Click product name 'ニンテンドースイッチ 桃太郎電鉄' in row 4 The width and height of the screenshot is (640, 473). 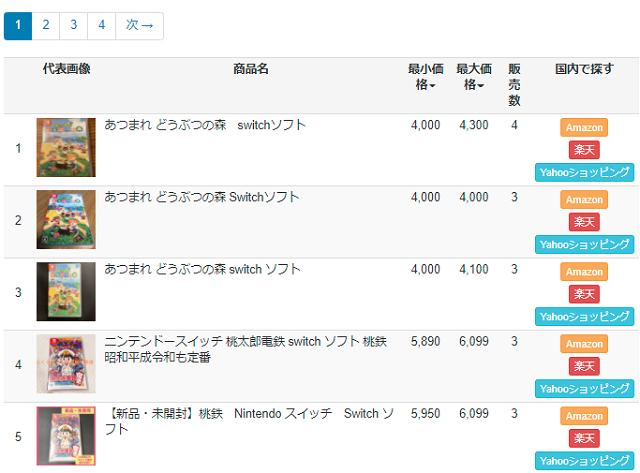[x=246, y=349]
